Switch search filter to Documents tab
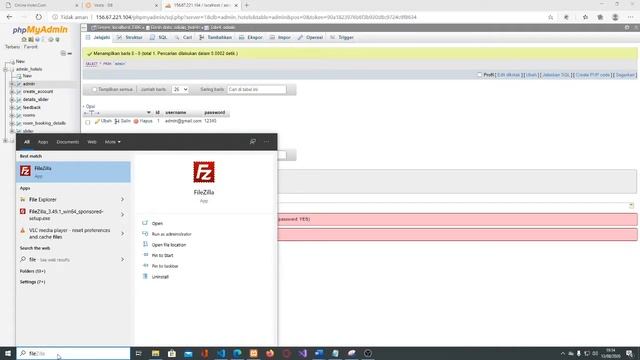 pyautogui.click(x=68, y=142)
